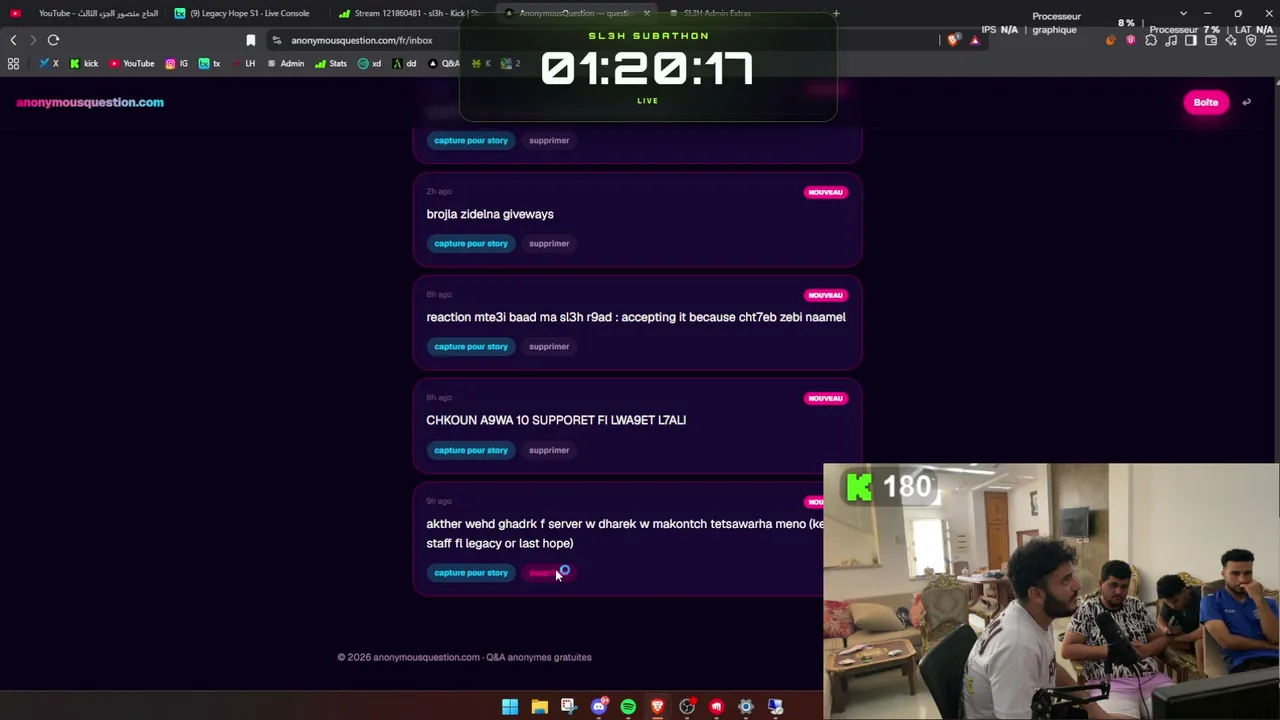The width and height of the screenshot is (1280, 720).
Task: Open the Extensions puzzle-piece icon
Action: coord(1151,40)
